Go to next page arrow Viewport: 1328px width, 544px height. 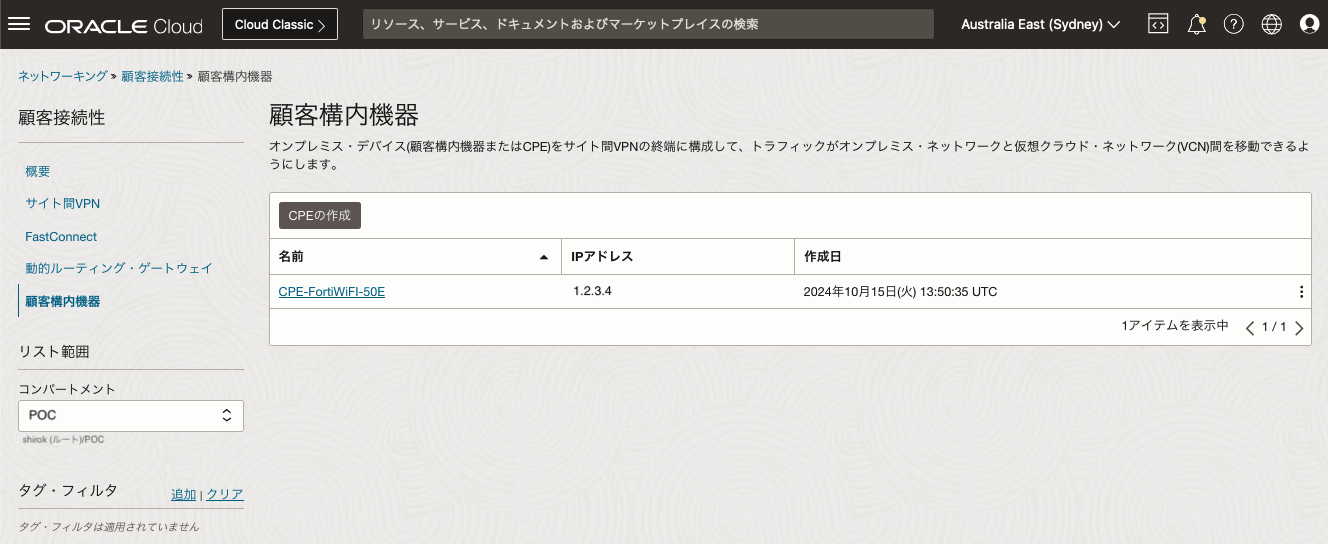pyautogui.click(x=1299, y=327)
